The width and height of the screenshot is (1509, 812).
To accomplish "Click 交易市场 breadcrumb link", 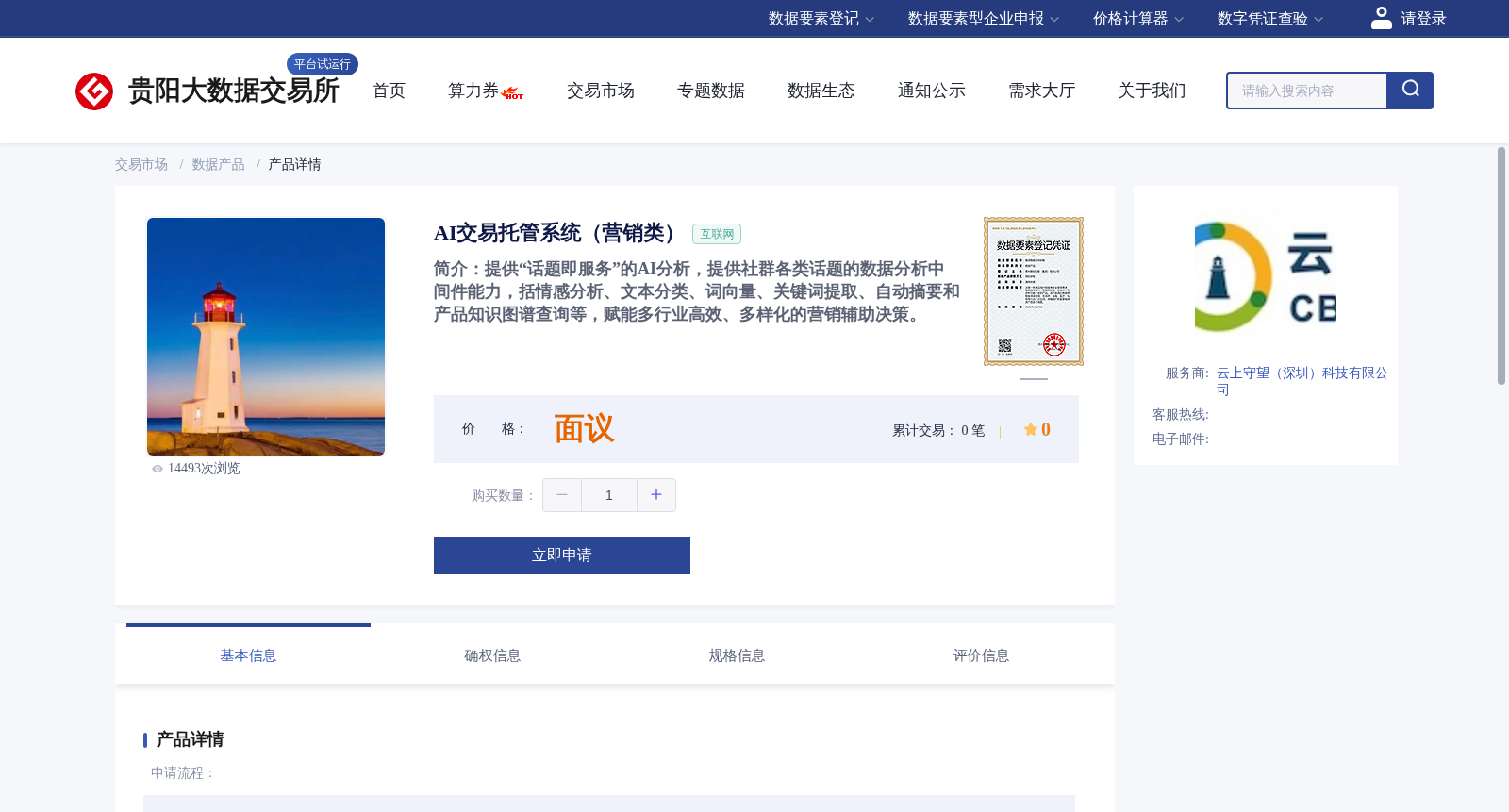I will coord(141,165).
